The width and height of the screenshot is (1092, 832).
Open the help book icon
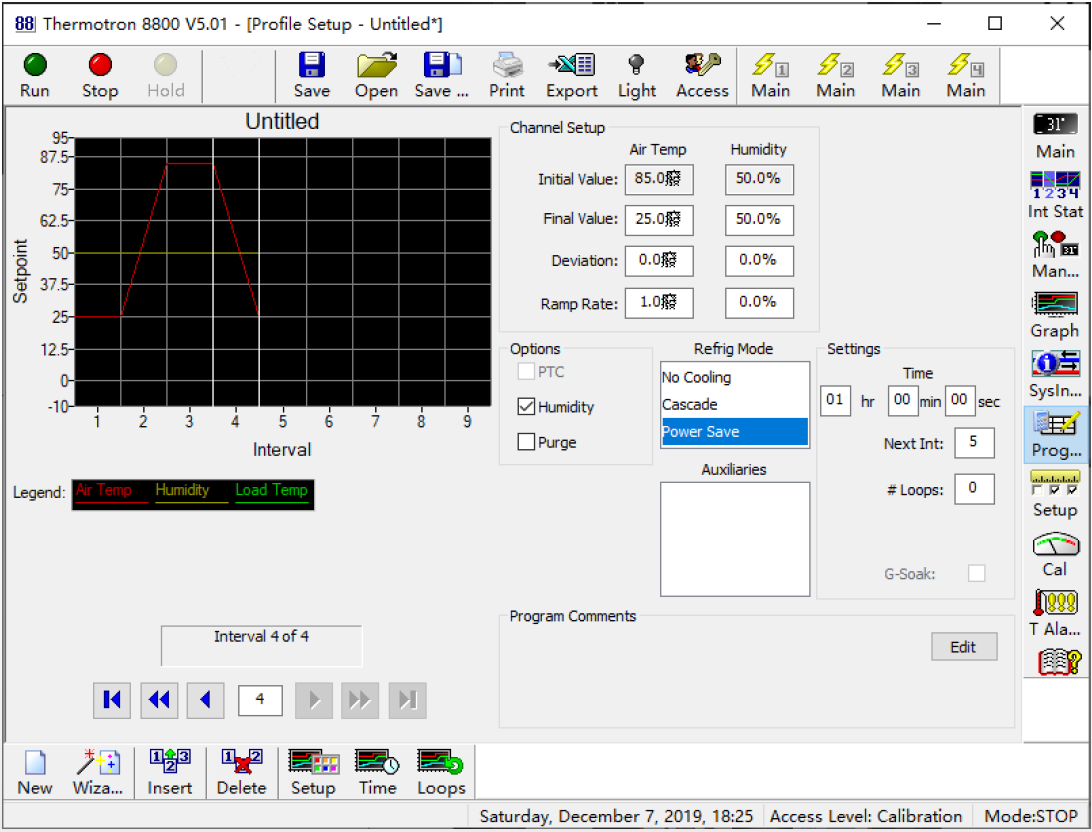[x=1059, y=662]
